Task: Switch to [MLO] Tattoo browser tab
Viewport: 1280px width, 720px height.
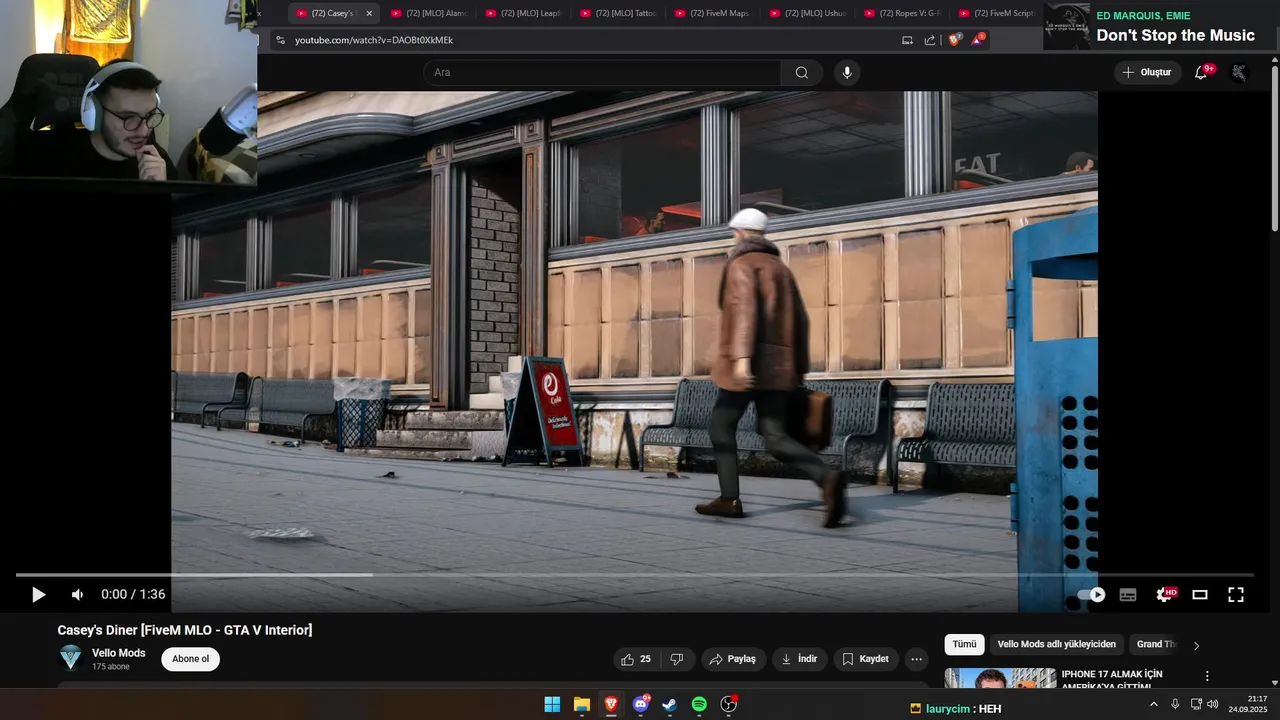Action: pyautogui.click(x=619, y=13)
